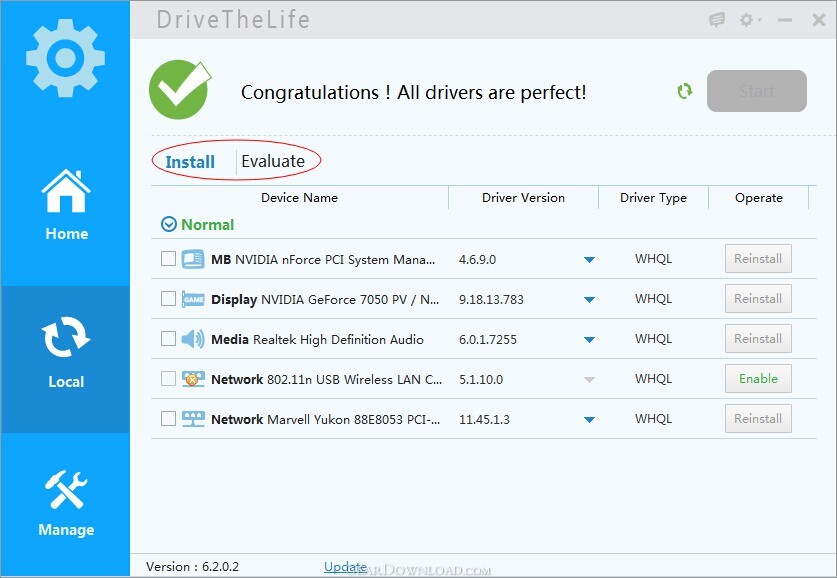Switch to the Evaluate tab
The height and width of the screenshot is (578, 837).
[x=273, y=161]
